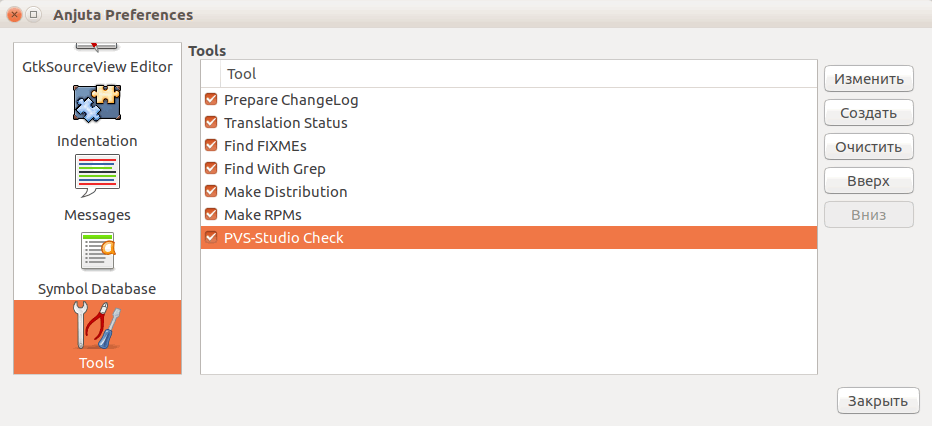Uncheck the Make Distribution tool
The image size is (932, 426).
click(211, 191)
